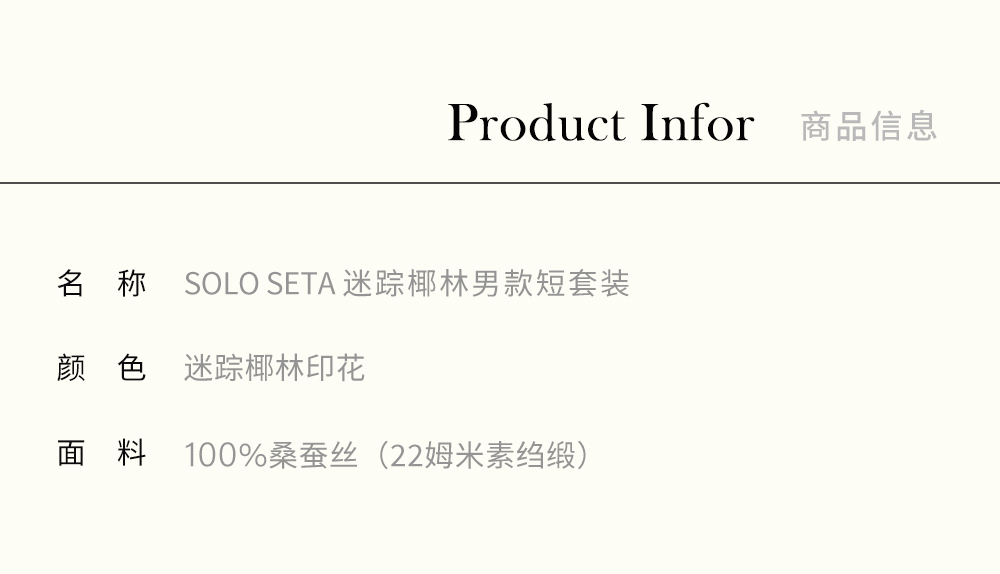Image resolution: width=1000 pixels, height=574 pixels.
Task: Click the 颜色 field label
Action: pos(101,369)
